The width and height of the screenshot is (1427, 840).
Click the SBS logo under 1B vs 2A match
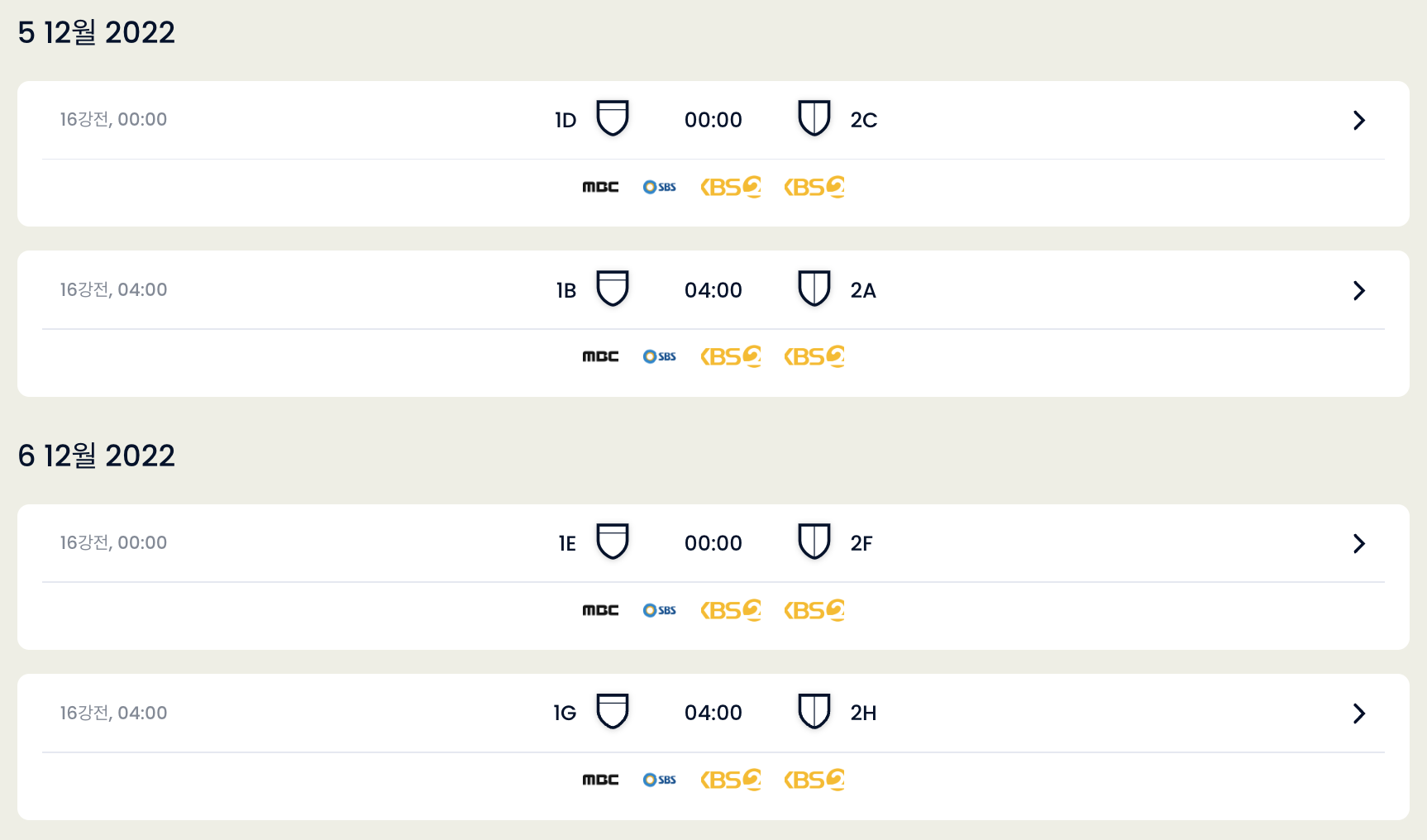point(660,356)
